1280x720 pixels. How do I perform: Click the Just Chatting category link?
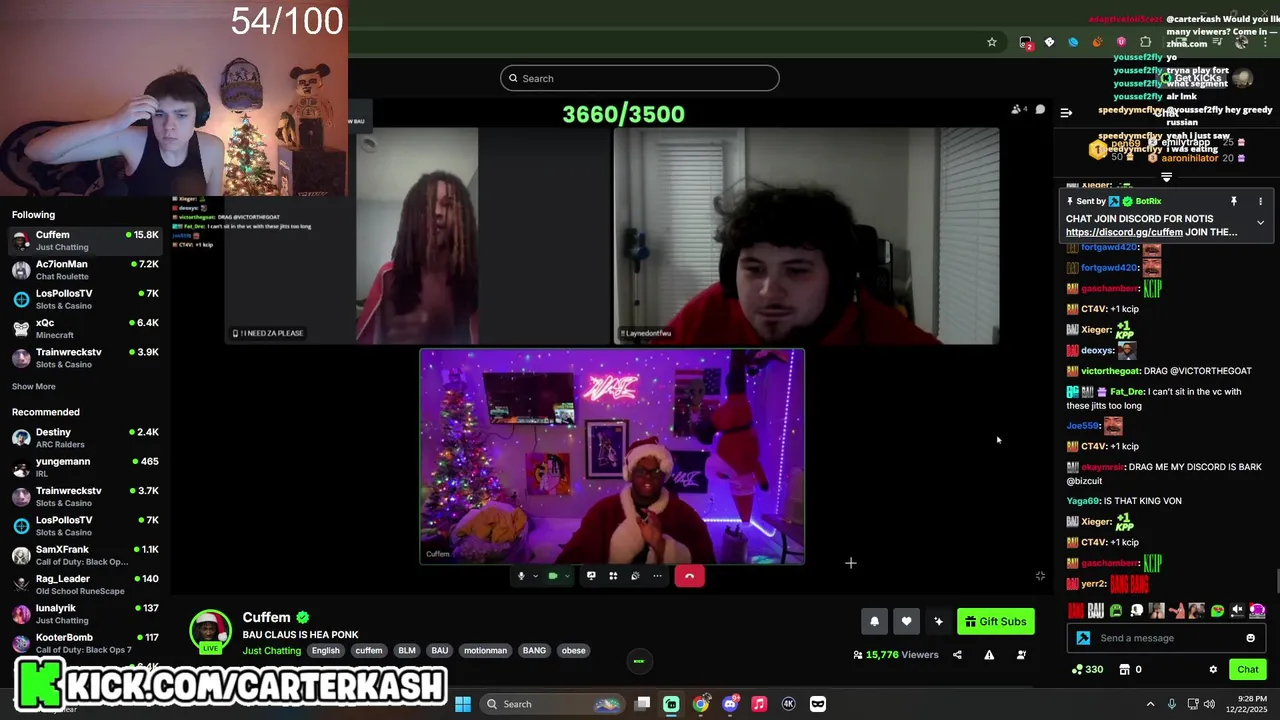click(272, 651)
